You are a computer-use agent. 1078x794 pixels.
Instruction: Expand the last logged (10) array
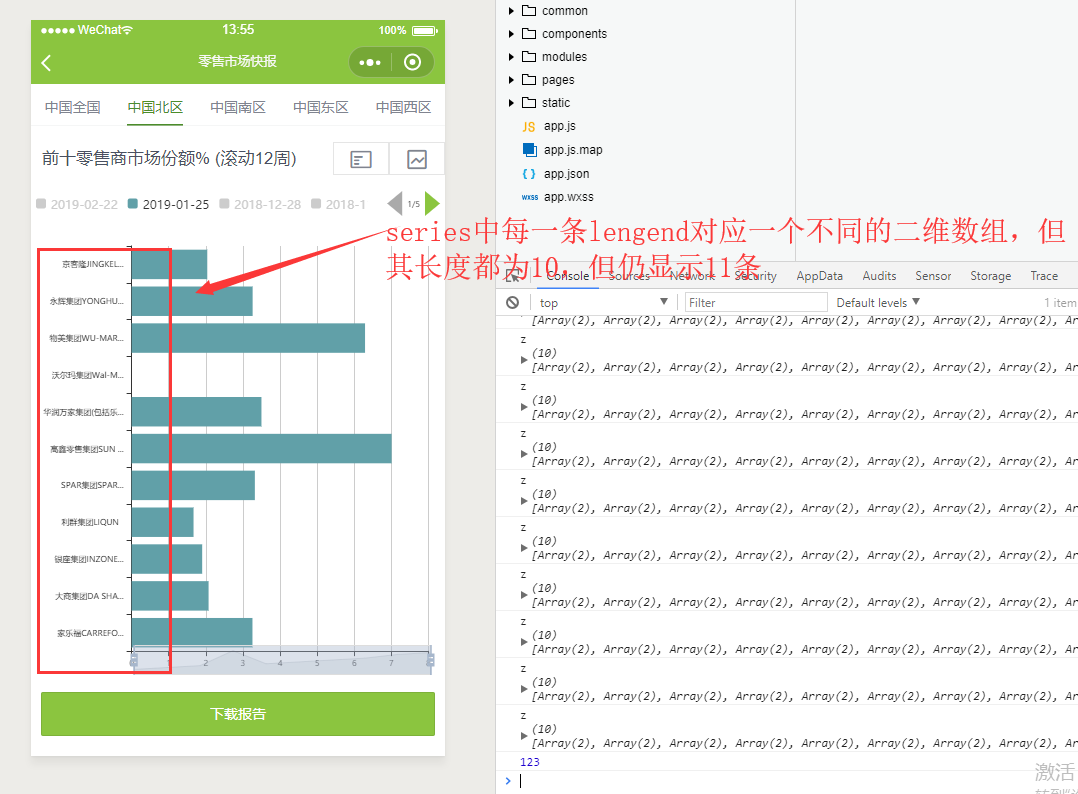pyautogui.click(x=524, y=736)
